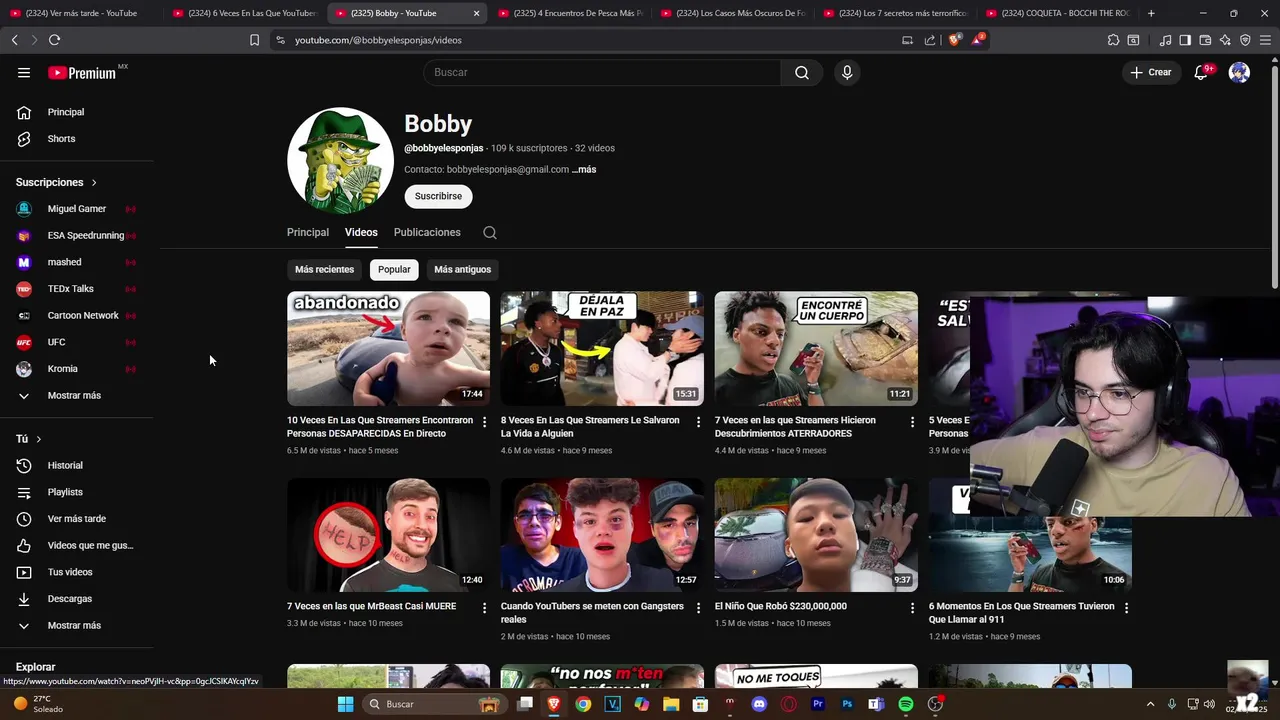1280x720 pixels.
Task: Open the abandonado baby video thumbnail
Action: (x=388, y=348)
